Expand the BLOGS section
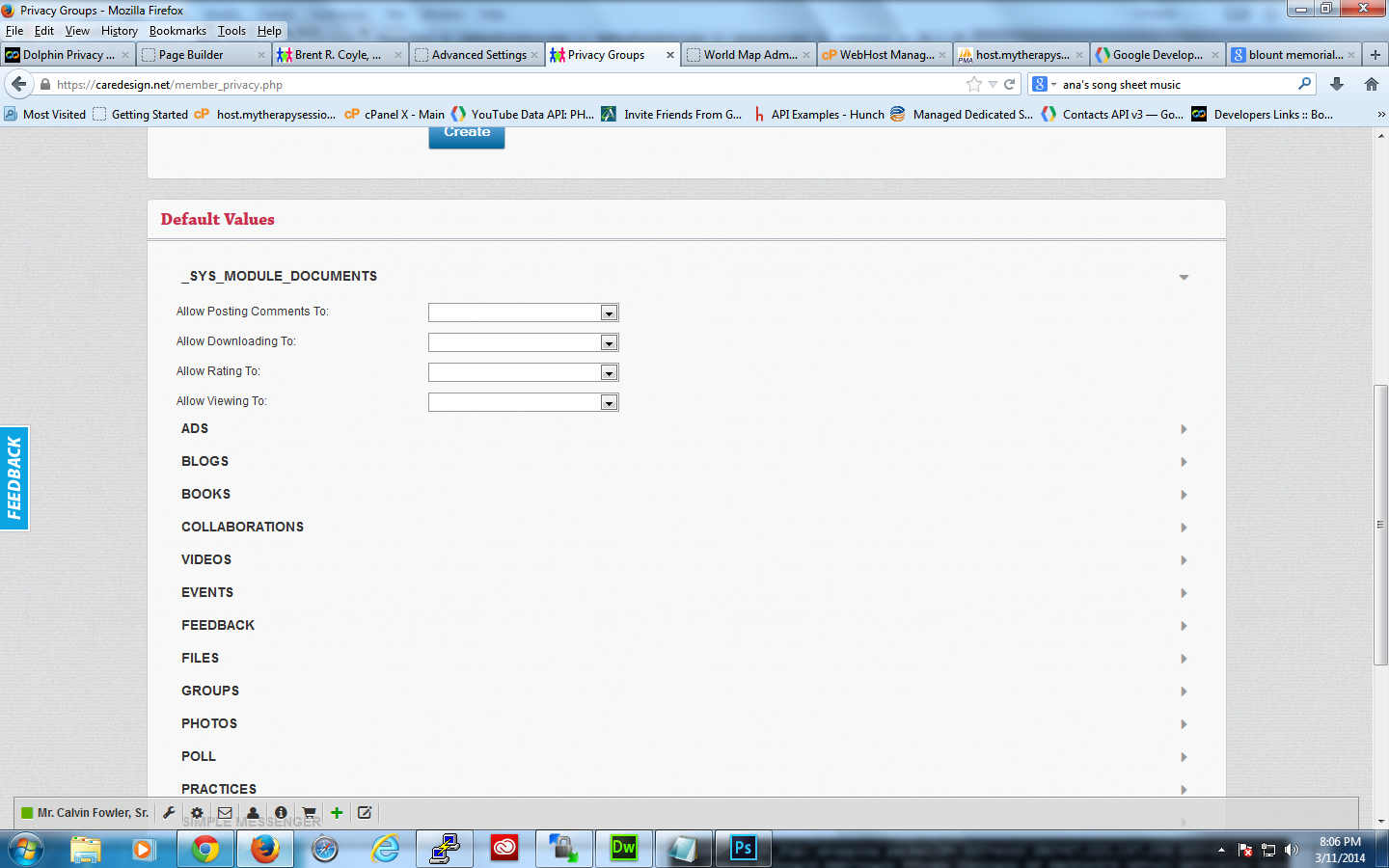1389x868 pixels. pos(1184,462)
